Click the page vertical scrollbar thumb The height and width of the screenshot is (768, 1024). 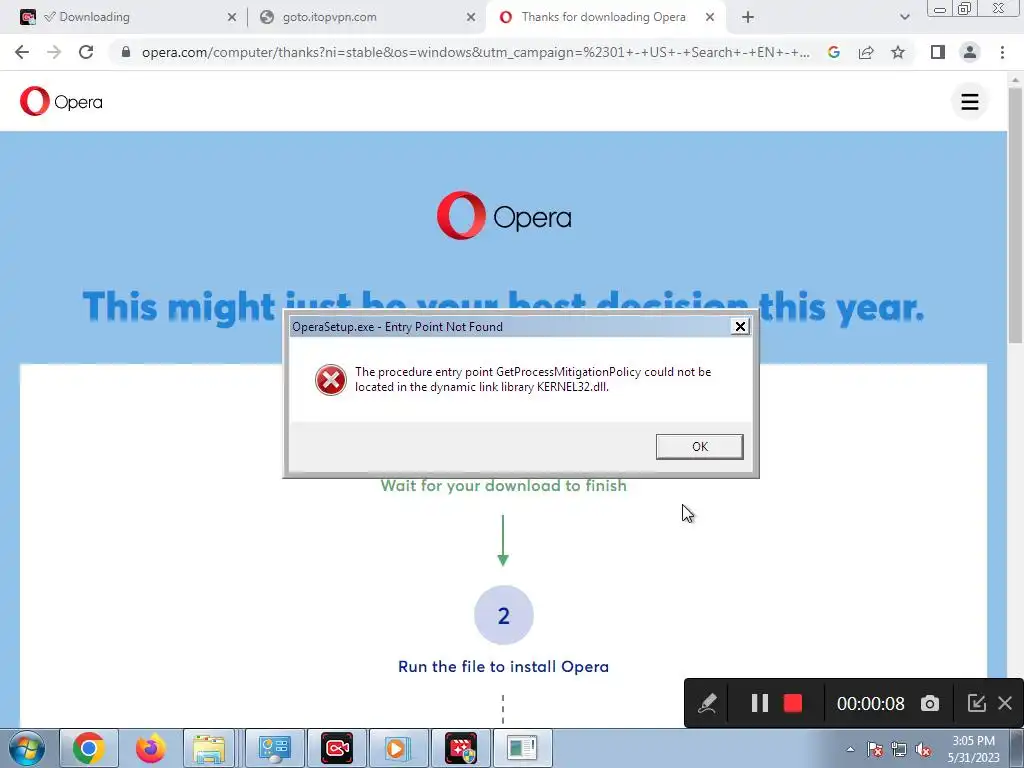[x=1015, y=216]
